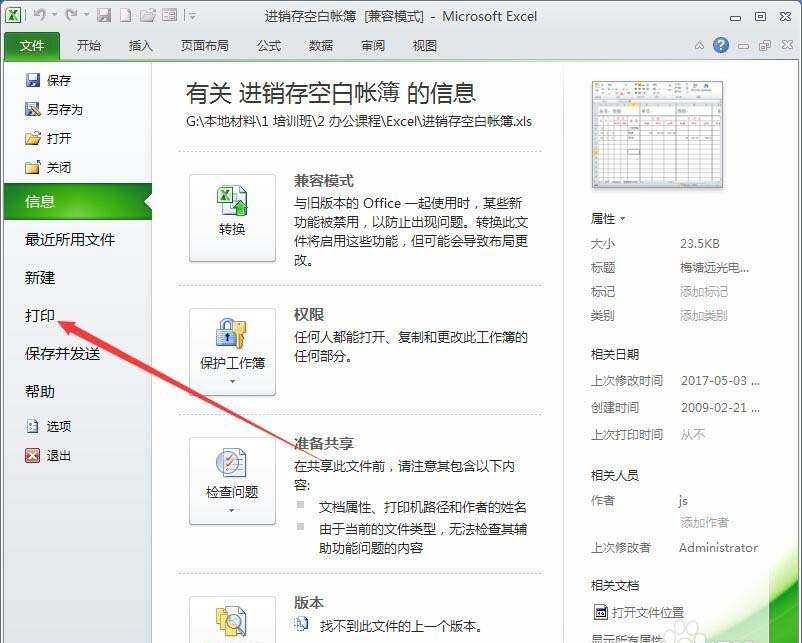The image size is (802, 643).
Task: Click the 转换 button for compatibility mode
Action: pyautogui.click(x=232, y=218)
